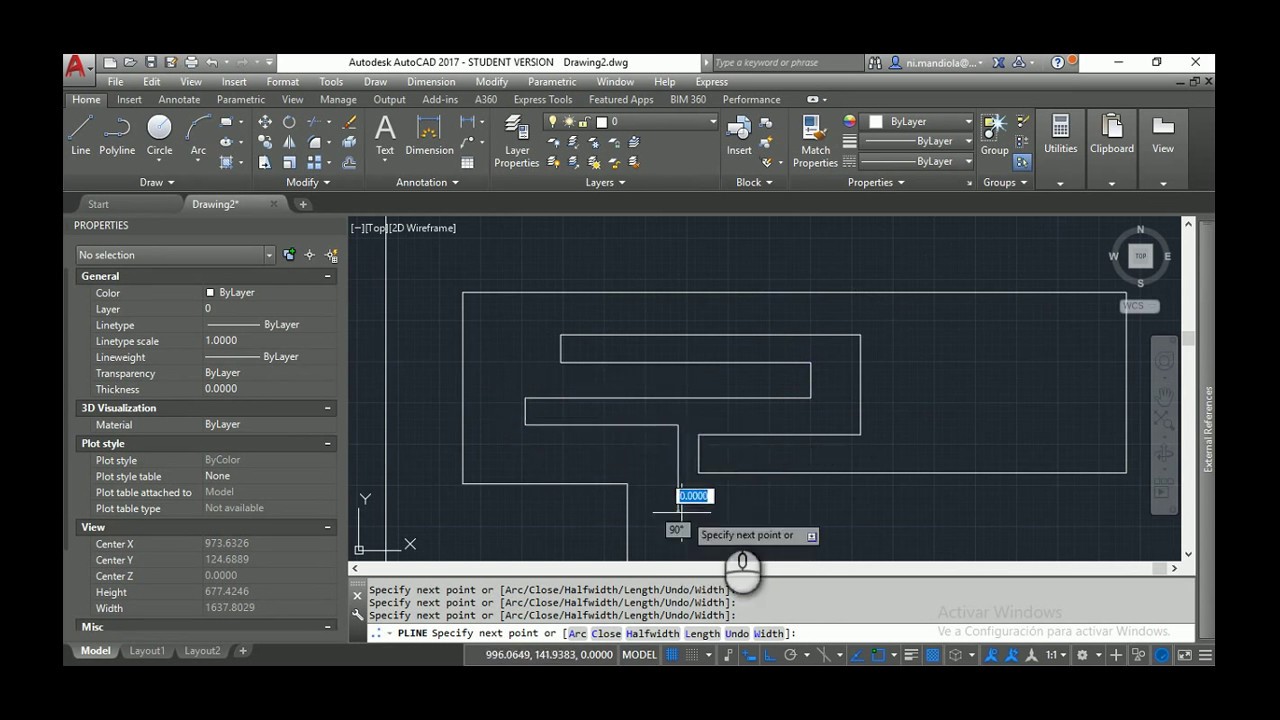Screen dimensions: 1280x720
Task: Select the Polyline tool
Action: [117, 135]
